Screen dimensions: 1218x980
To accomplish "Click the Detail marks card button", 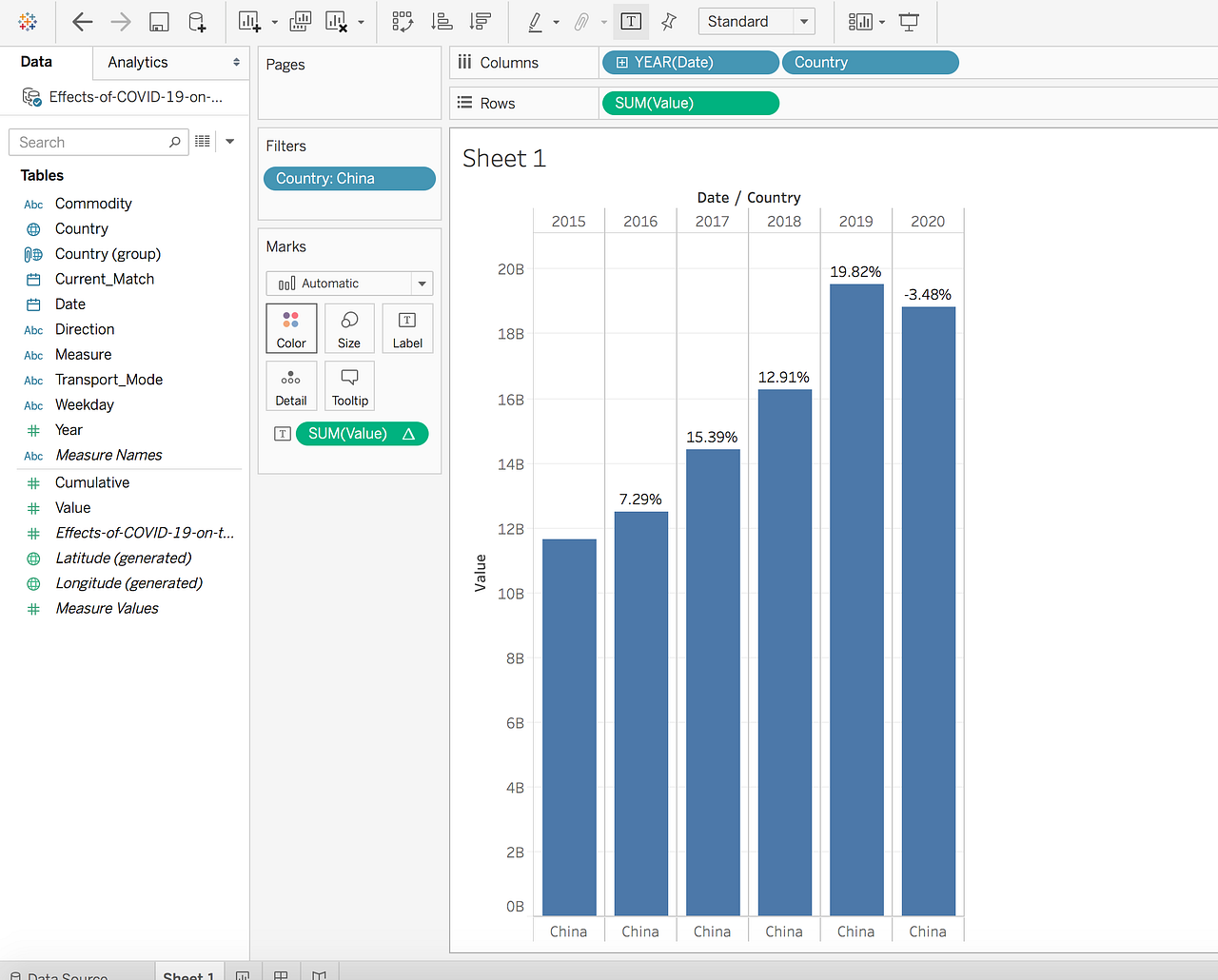I will tap(291, 386).
